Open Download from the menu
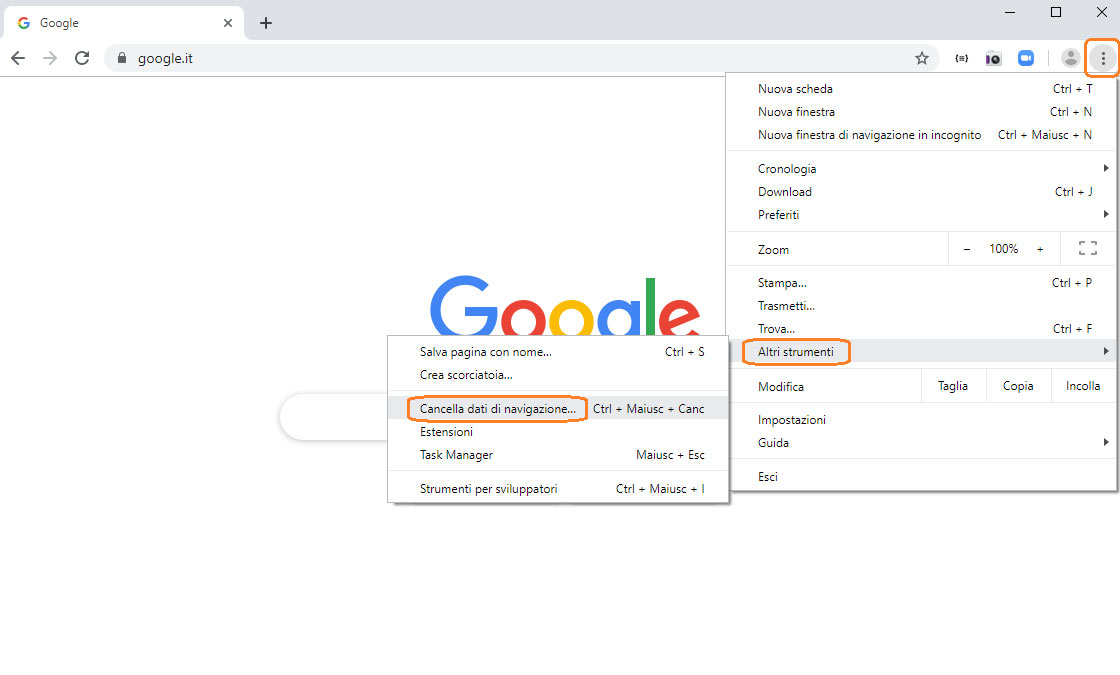This screenshot has width=1120, height=675. click(x=921, y=191)
